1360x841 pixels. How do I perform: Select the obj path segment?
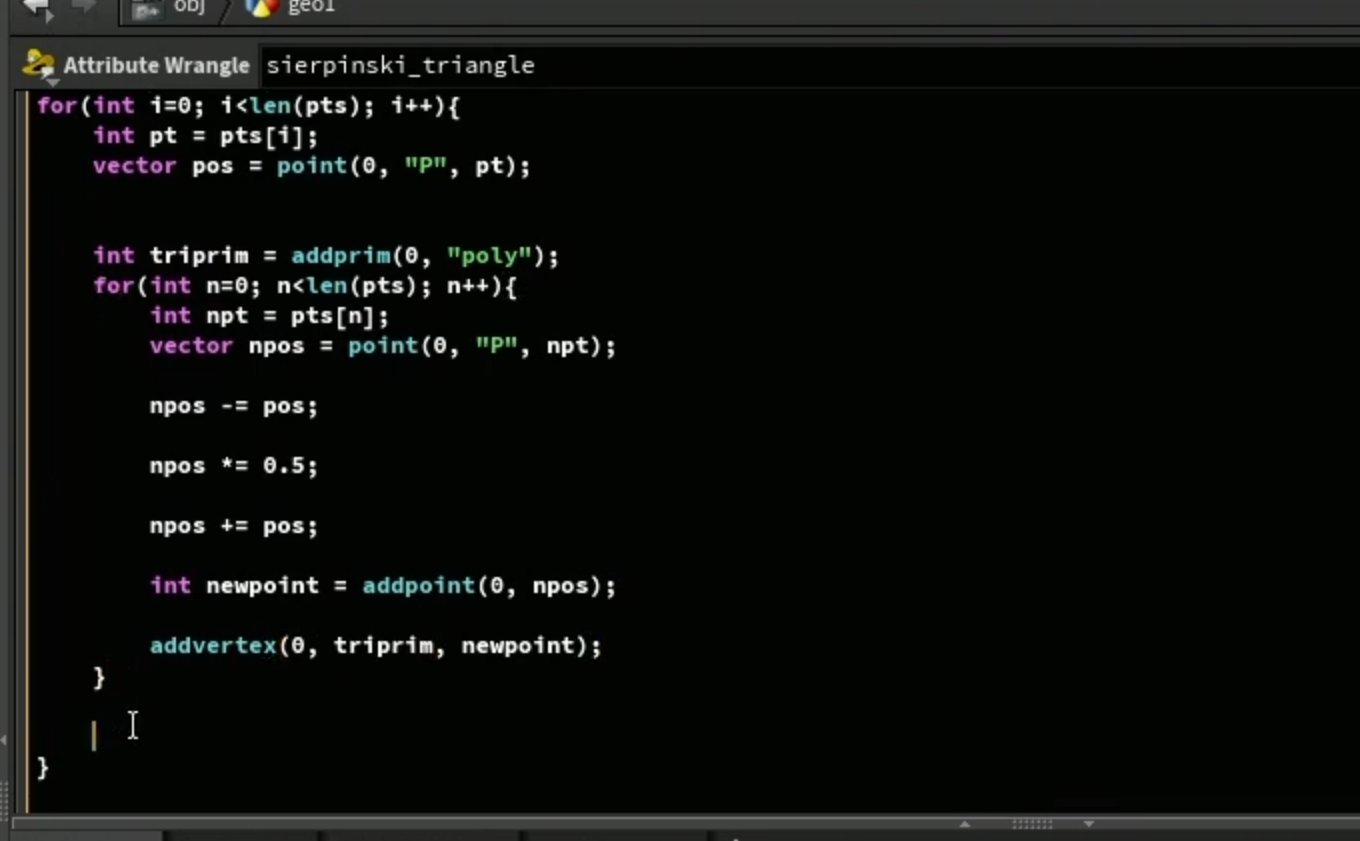(x=188, y=7)
